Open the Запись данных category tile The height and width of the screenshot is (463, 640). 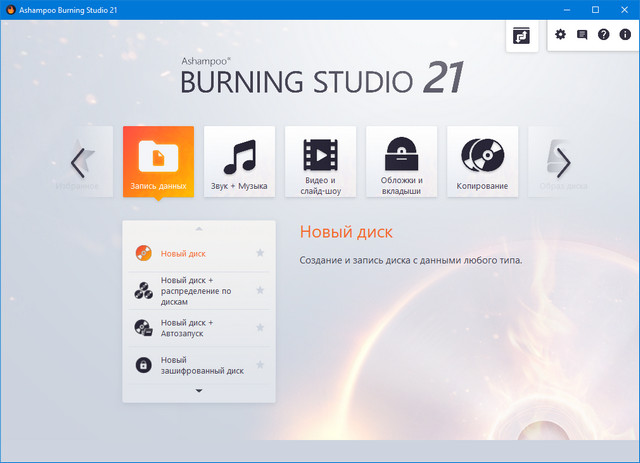[158, 161]
